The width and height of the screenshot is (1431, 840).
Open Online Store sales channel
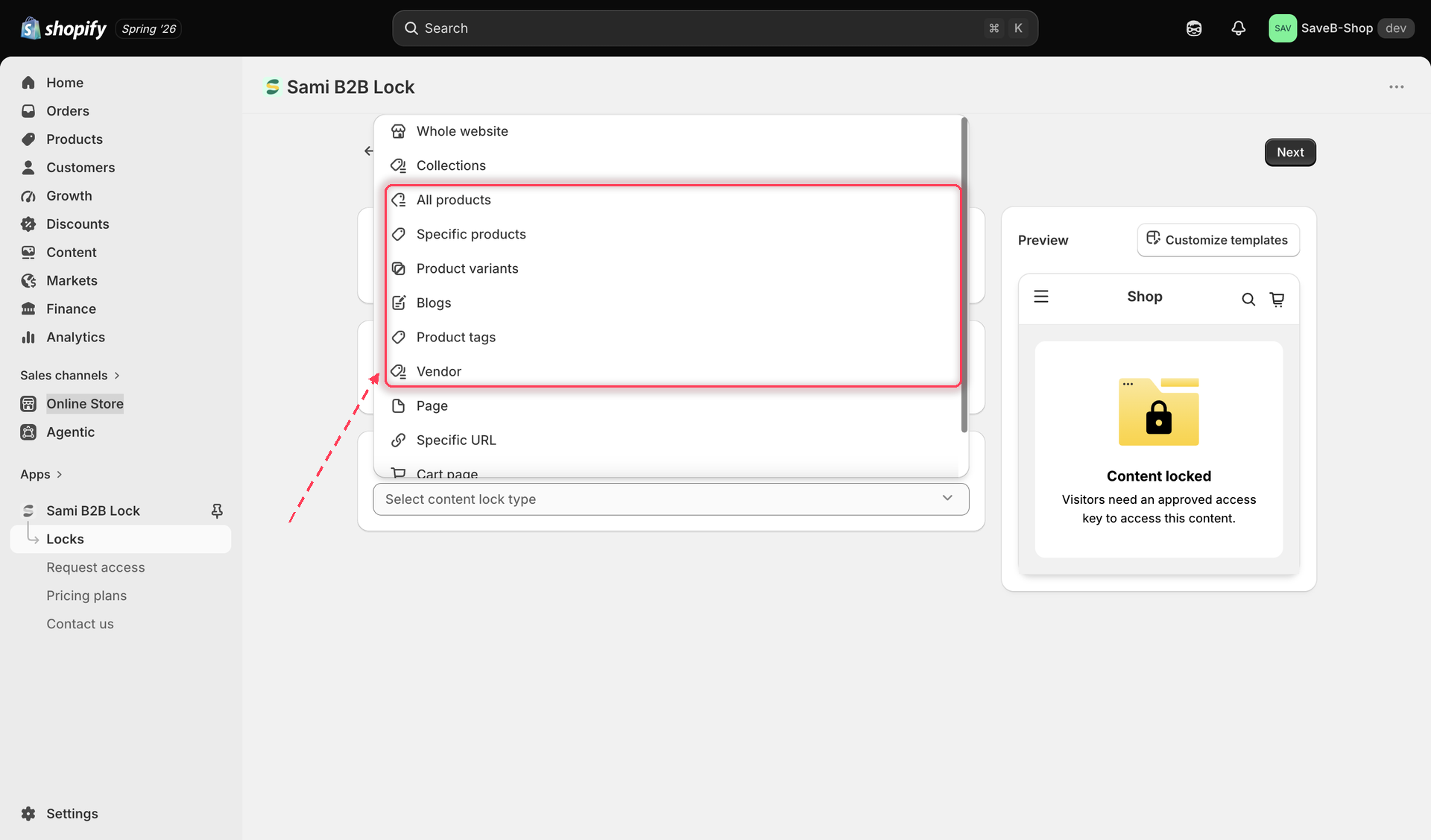tap(84, 404)
